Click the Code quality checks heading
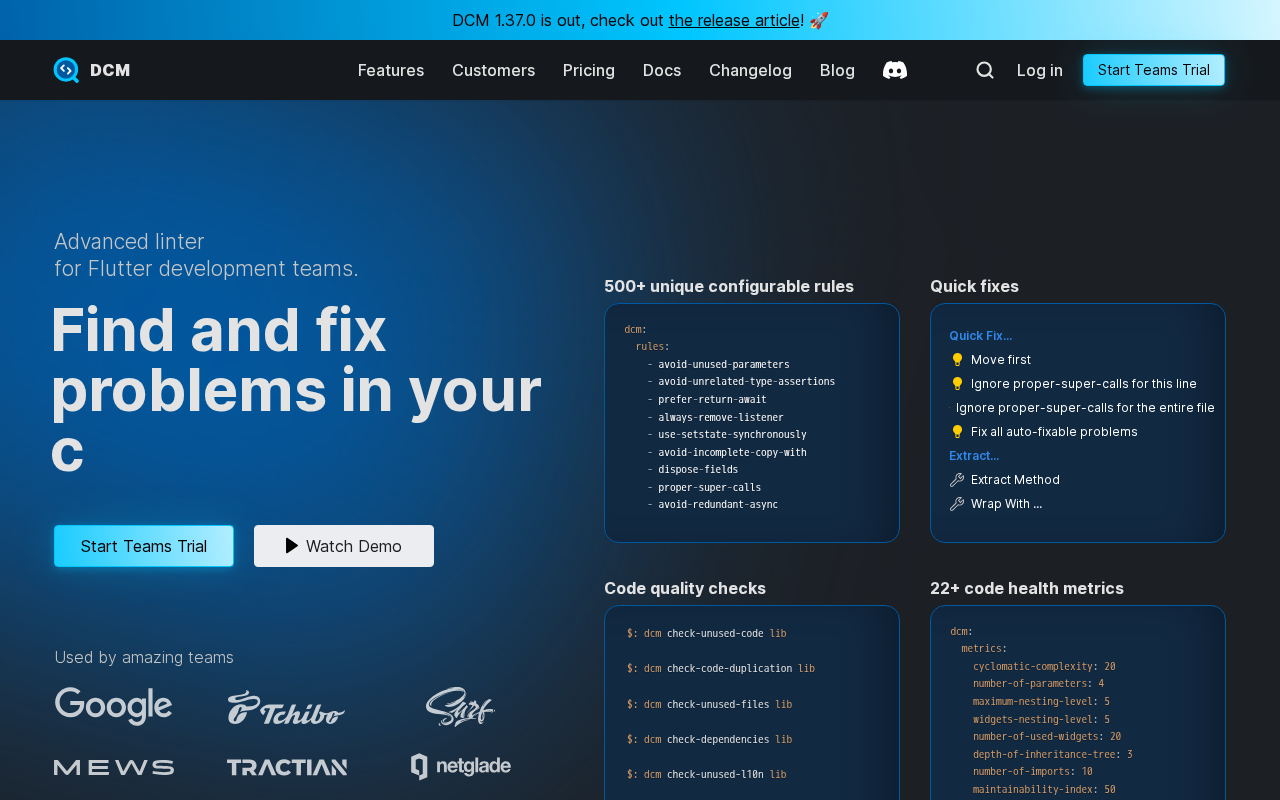The image size is (1280, 800). click(685, 588)
